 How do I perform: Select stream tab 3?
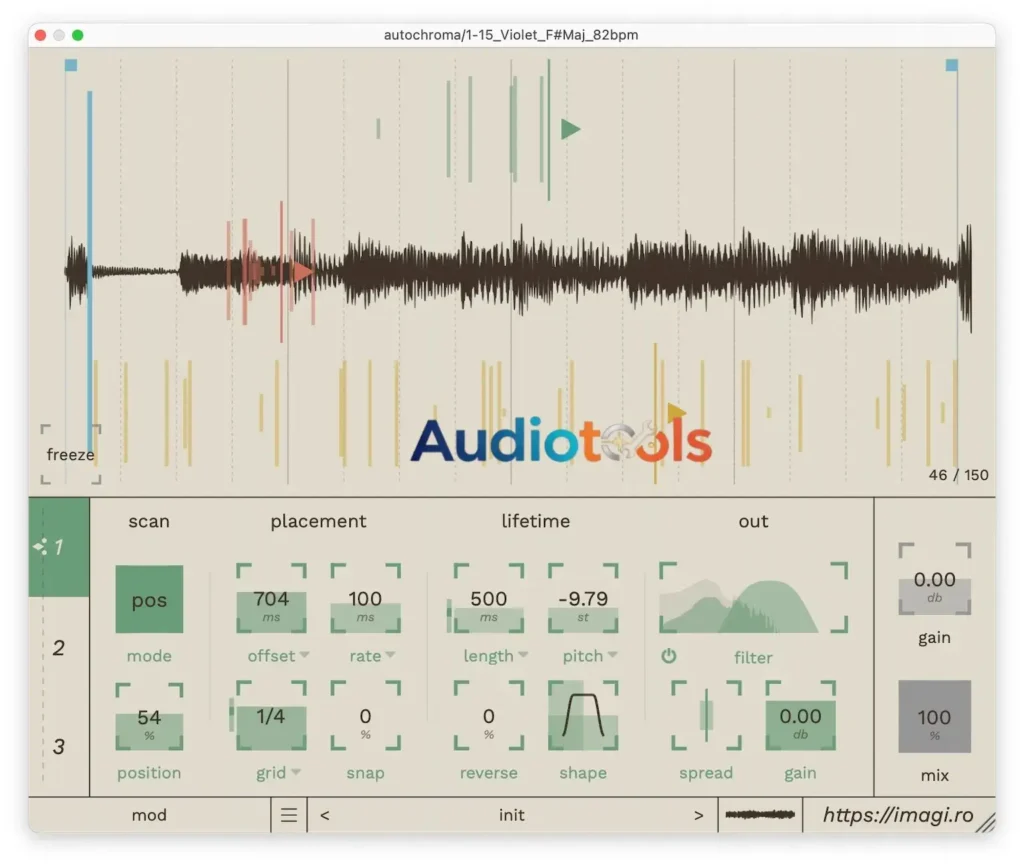(59, 746)
